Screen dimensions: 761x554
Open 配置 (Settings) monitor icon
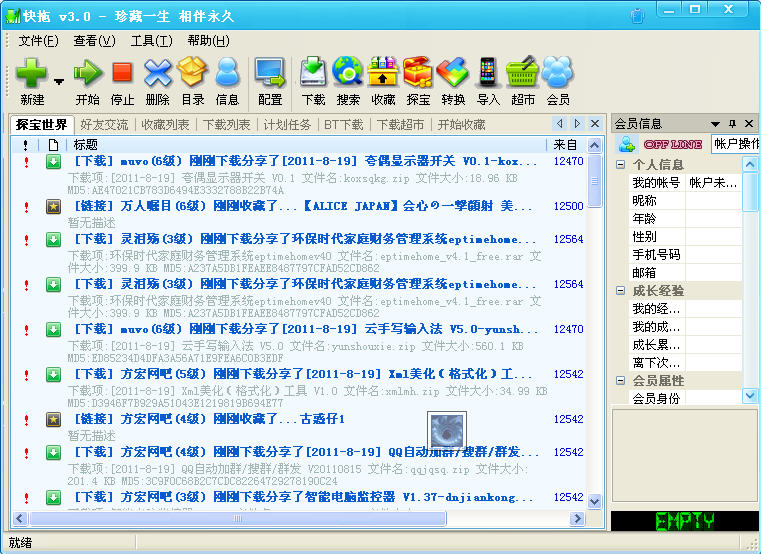click(270, 73)
